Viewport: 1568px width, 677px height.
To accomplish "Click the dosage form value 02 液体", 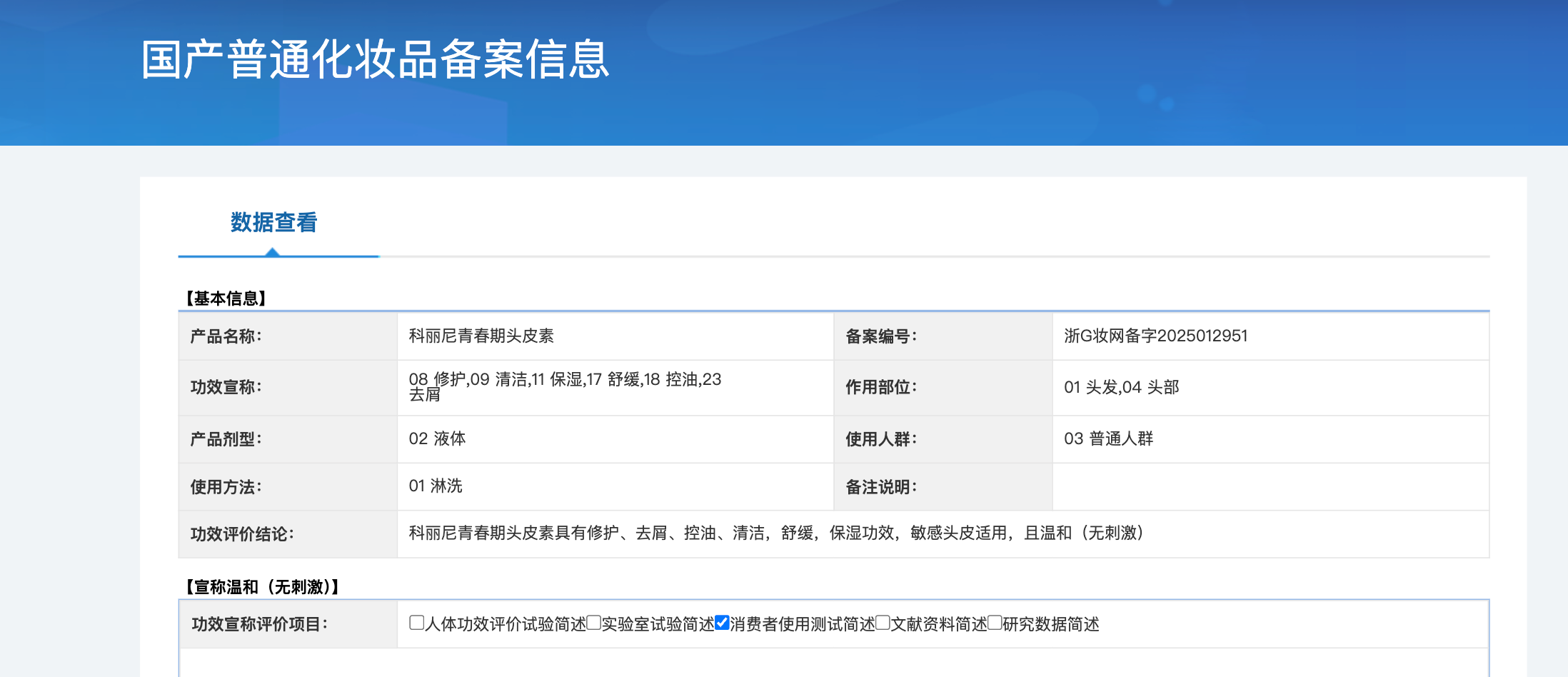I will (x=437, y=438).
